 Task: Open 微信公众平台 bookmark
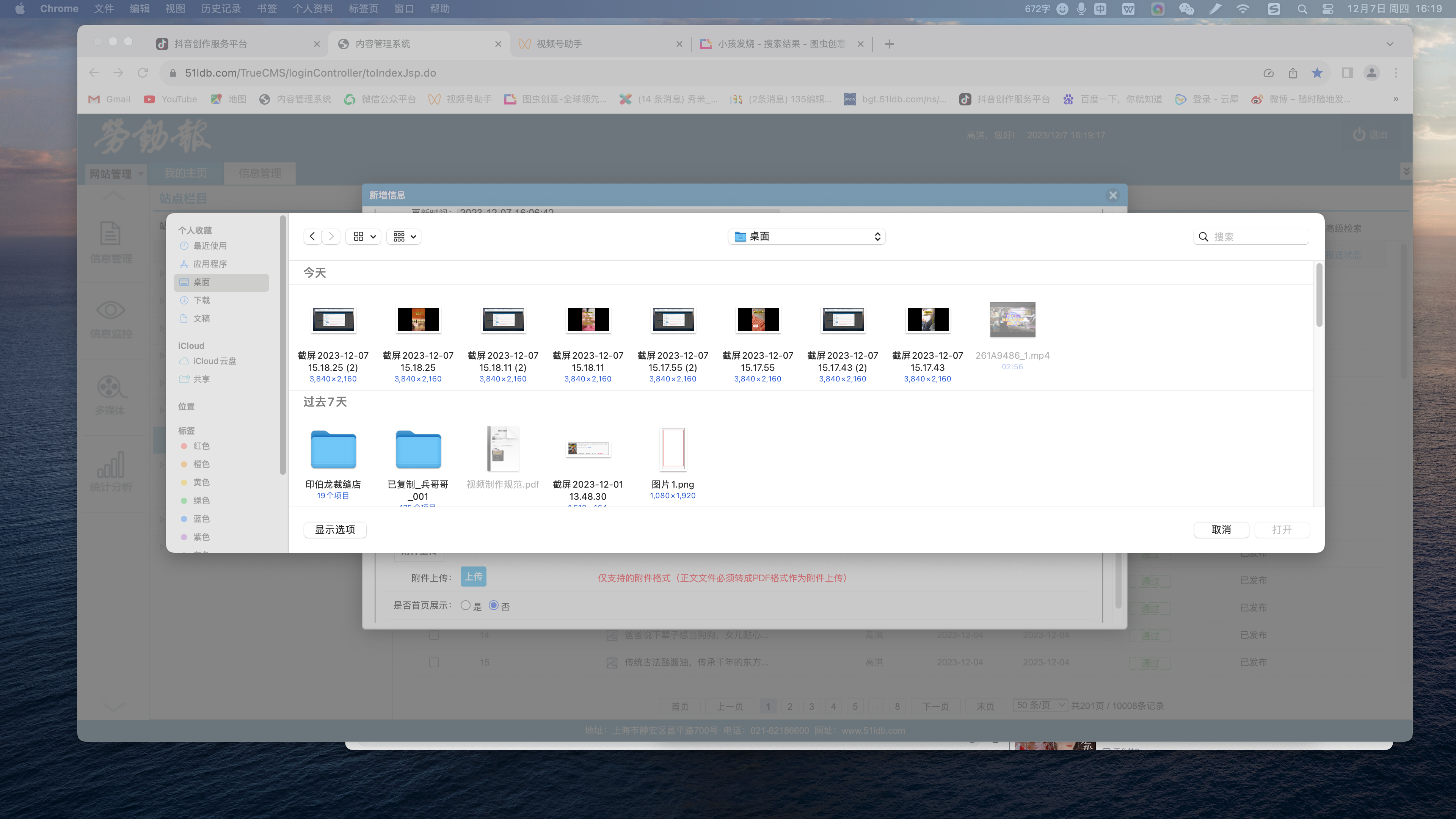tap(380, 99)
